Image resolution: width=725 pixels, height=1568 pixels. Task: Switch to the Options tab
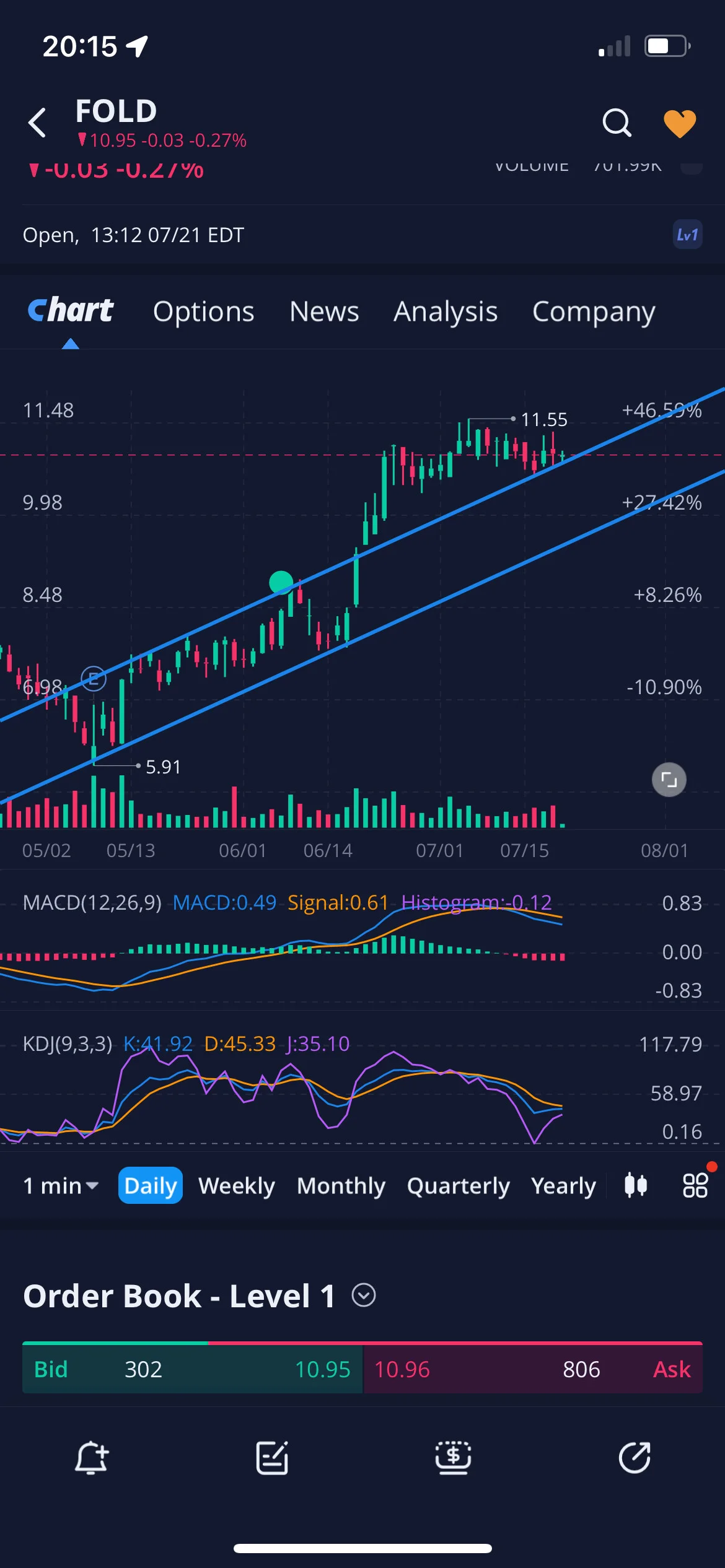(204, 311)
